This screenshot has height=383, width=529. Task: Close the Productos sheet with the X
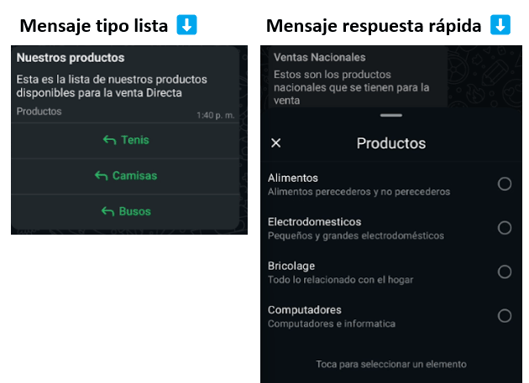point(276,143)
